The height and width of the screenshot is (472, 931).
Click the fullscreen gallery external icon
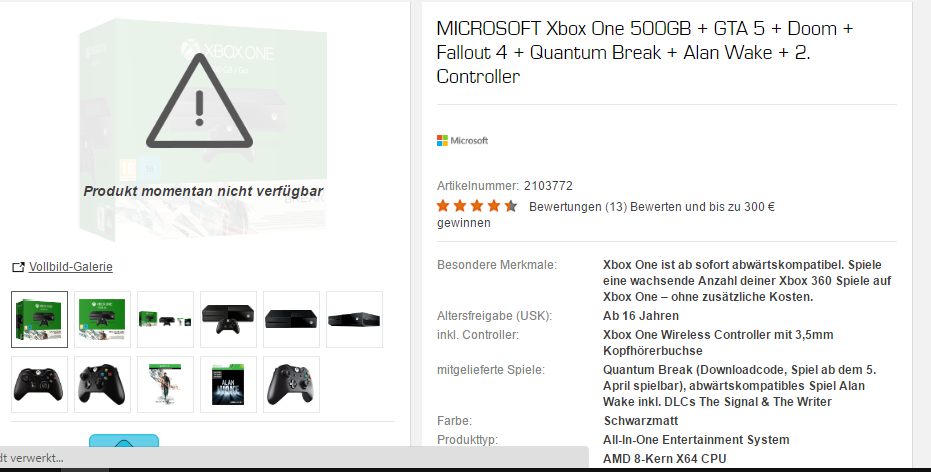tap(18, 267)
